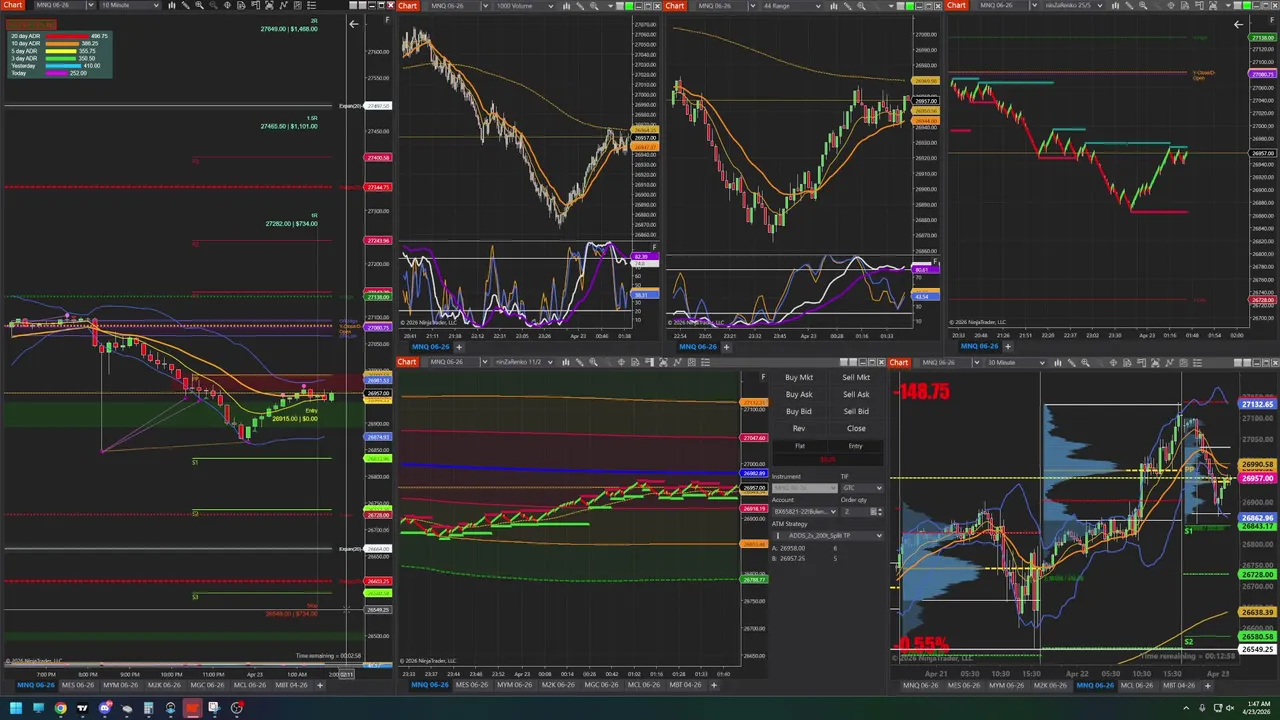Open TradingView from taskbar
The height and width of the screenshot is (720, 1280).
[82, 708]
